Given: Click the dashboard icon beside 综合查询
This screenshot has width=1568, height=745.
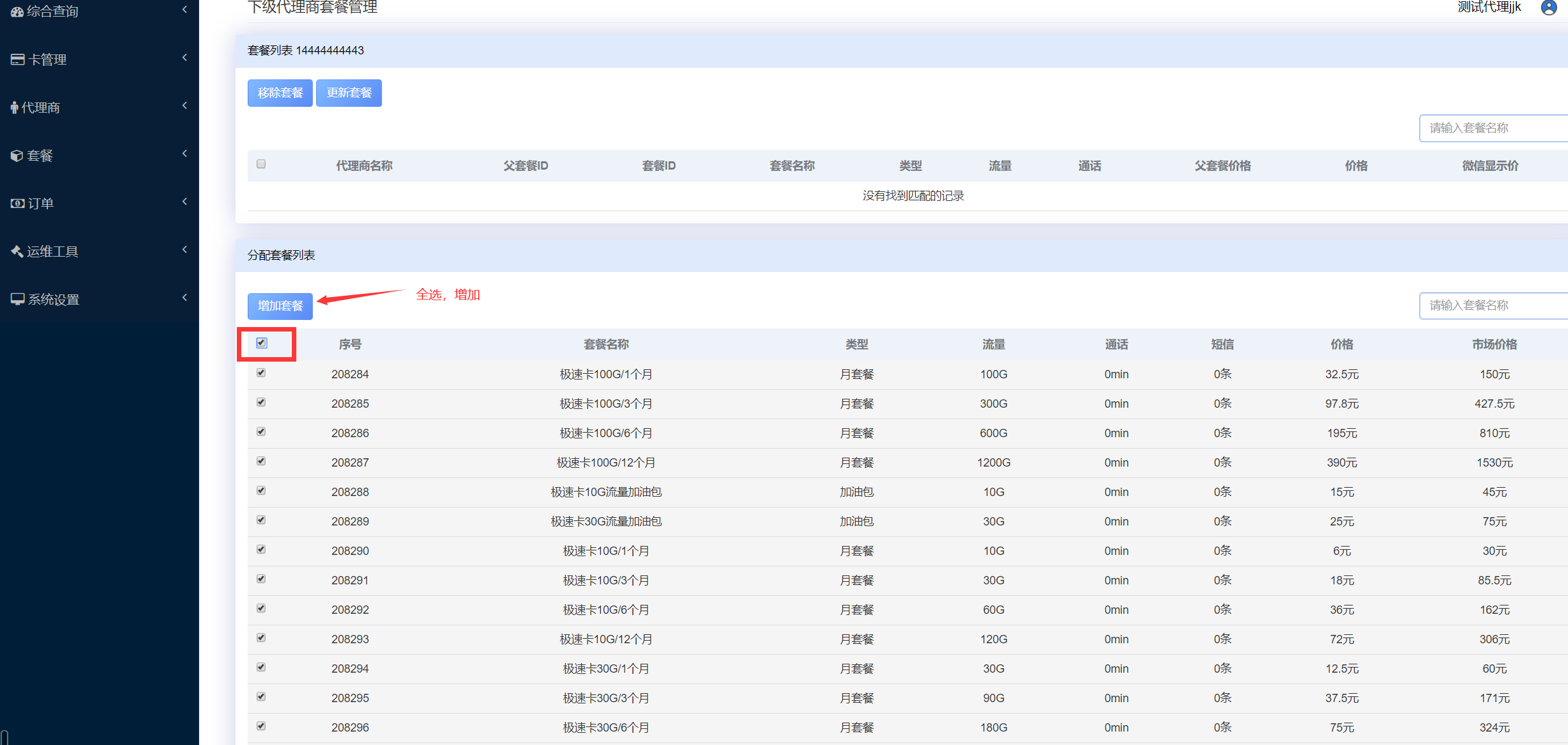Looking at the screenshot, I should (x=17, y=12).
